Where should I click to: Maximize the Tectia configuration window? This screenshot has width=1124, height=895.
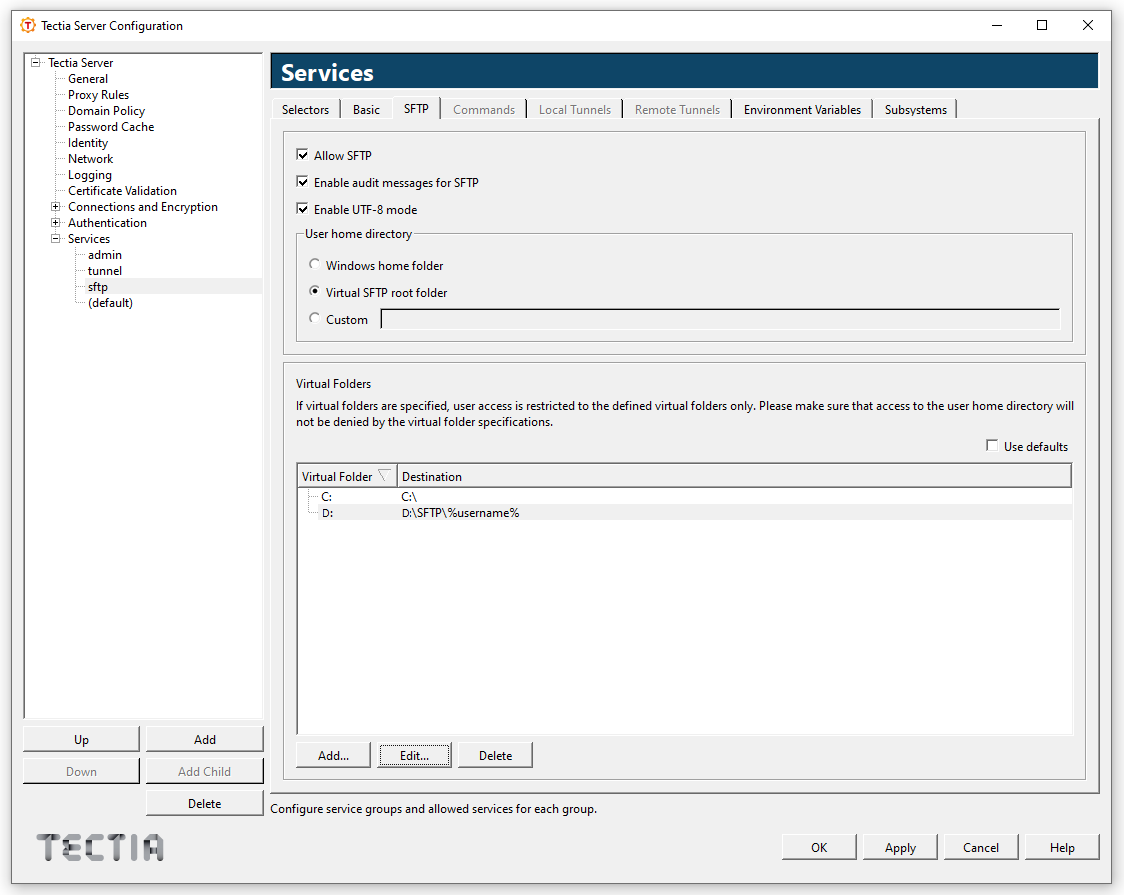pos(1042,25)
